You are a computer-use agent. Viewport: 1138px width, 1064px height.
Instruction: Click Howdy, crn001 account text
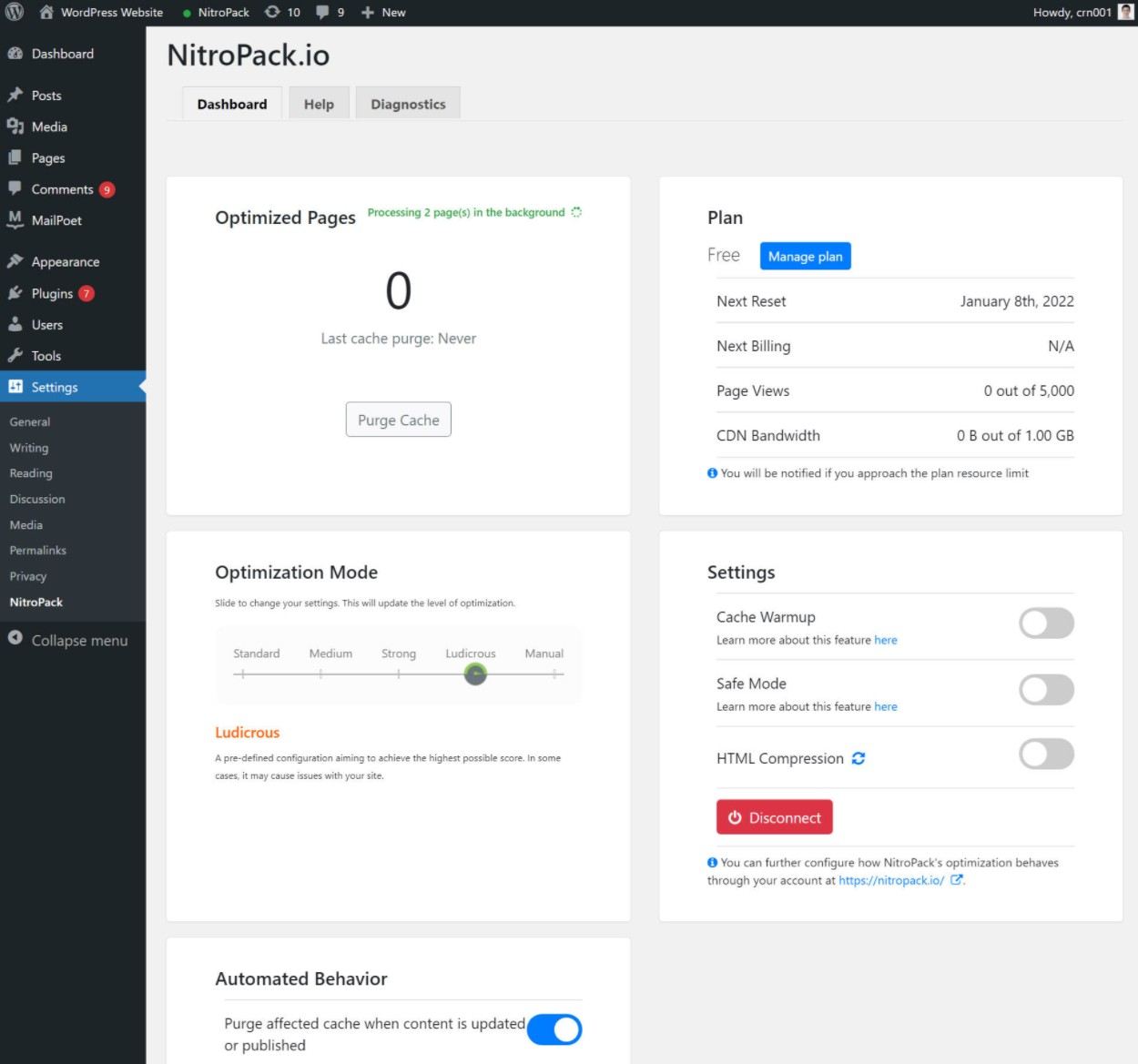(1072, 12)
